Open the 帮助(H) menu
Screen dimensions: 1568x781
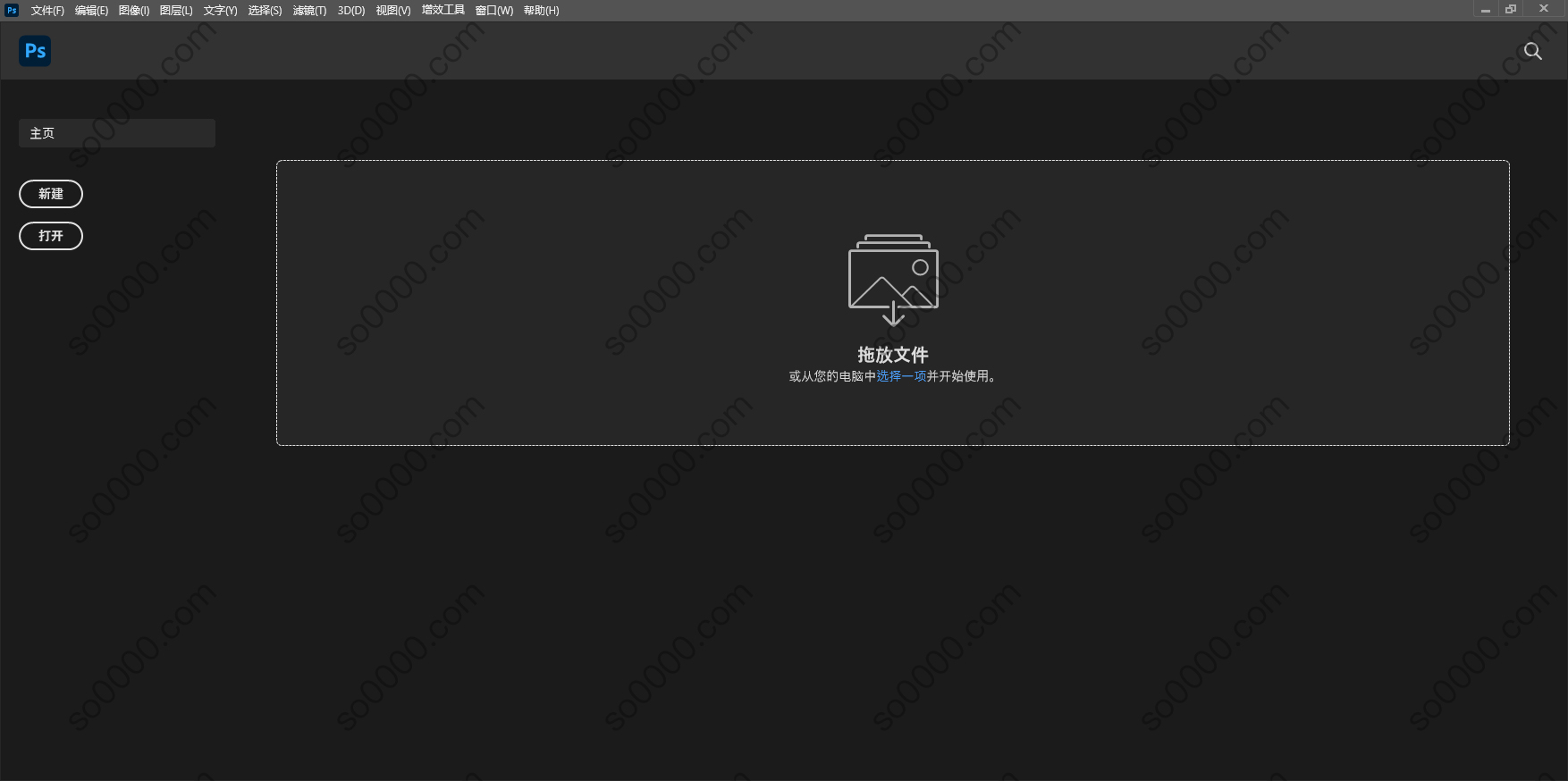point(542,11)
